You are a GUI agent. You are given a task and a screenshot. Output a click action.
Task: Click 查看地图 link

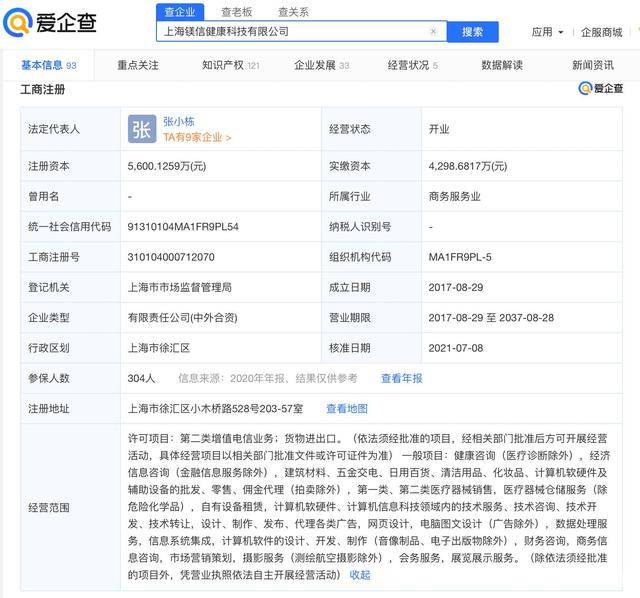coord(347,409)
